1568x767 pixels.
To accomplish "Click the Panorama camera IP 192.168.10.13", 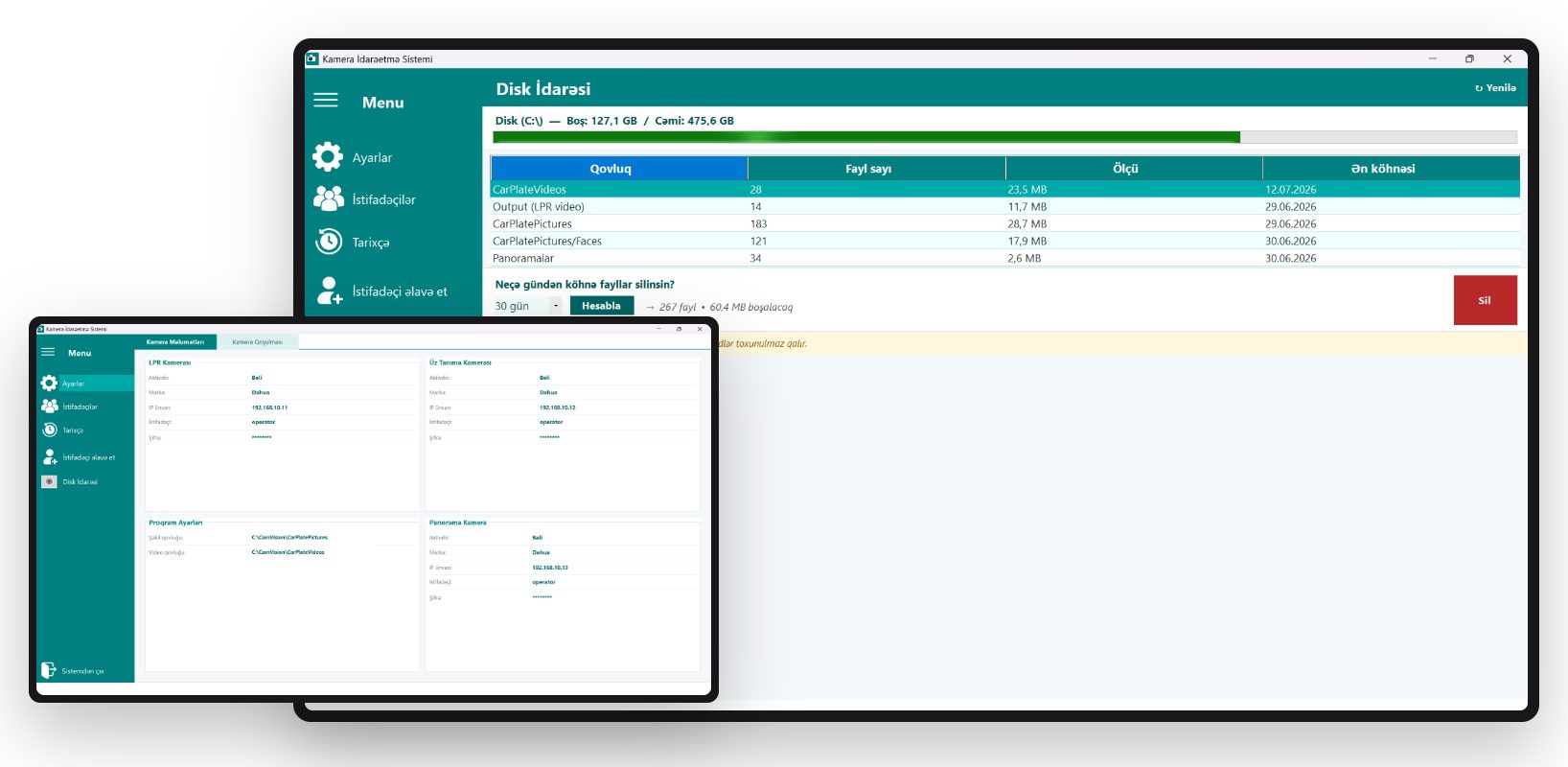I will pyautogui.click(x=550, y=568).
